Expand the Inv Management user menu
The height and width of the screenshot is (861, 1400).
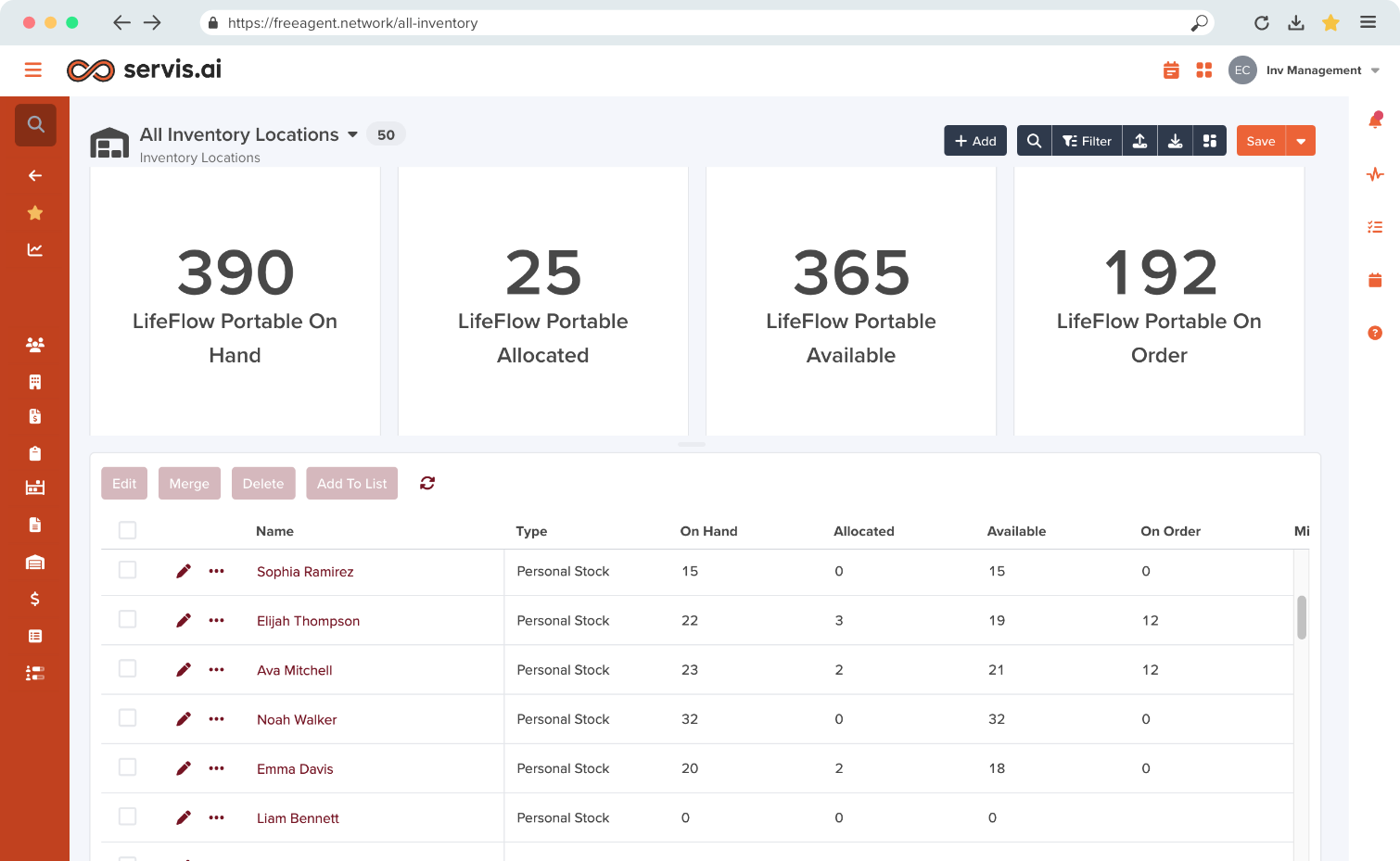1375,70
